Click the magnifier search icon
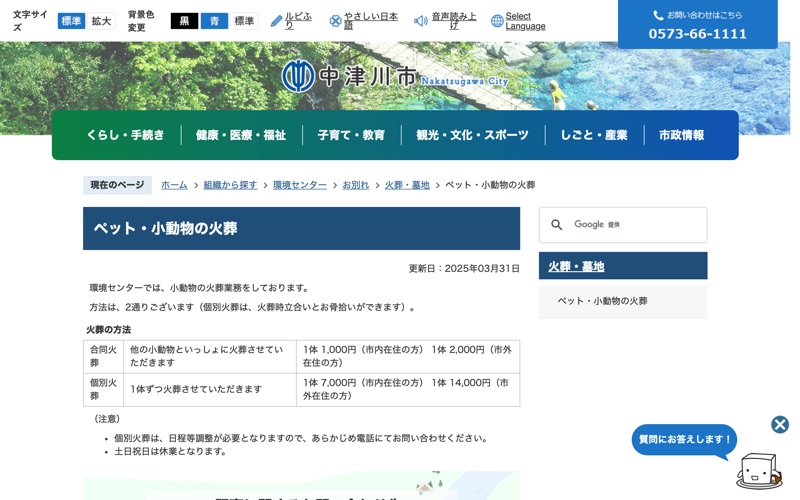Image resolution: width=800 pixels, height=500 pixels. (x=557, y=224)
